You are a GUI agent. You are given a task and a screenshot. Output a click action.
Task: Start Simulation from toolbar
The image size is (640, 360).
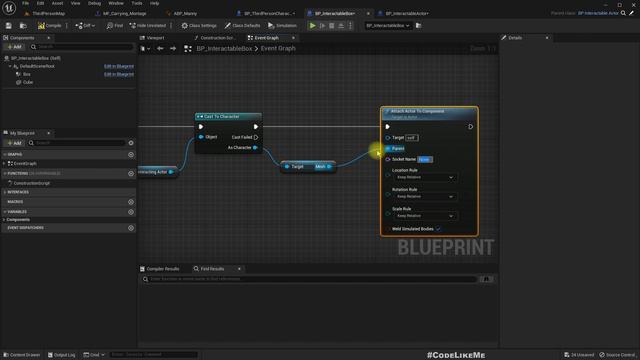coord(282,25)
